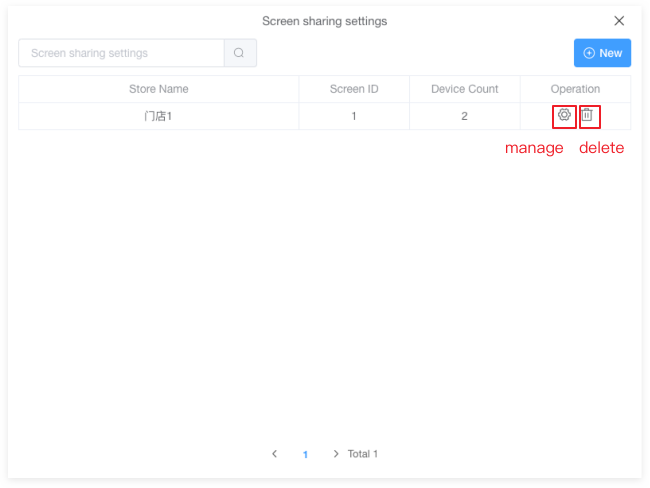650x488 pixels.
Task: Focus the Screen sharing settings search field
Action: pyautogui.click(x=121, y=53)
